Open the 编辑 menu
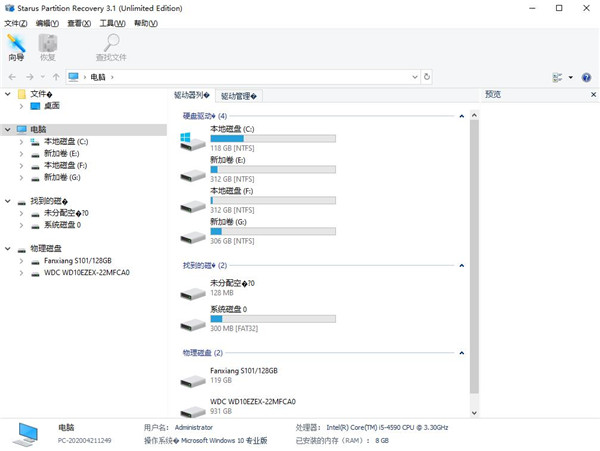Screen dimensions: 600x451 pos(47,23)
